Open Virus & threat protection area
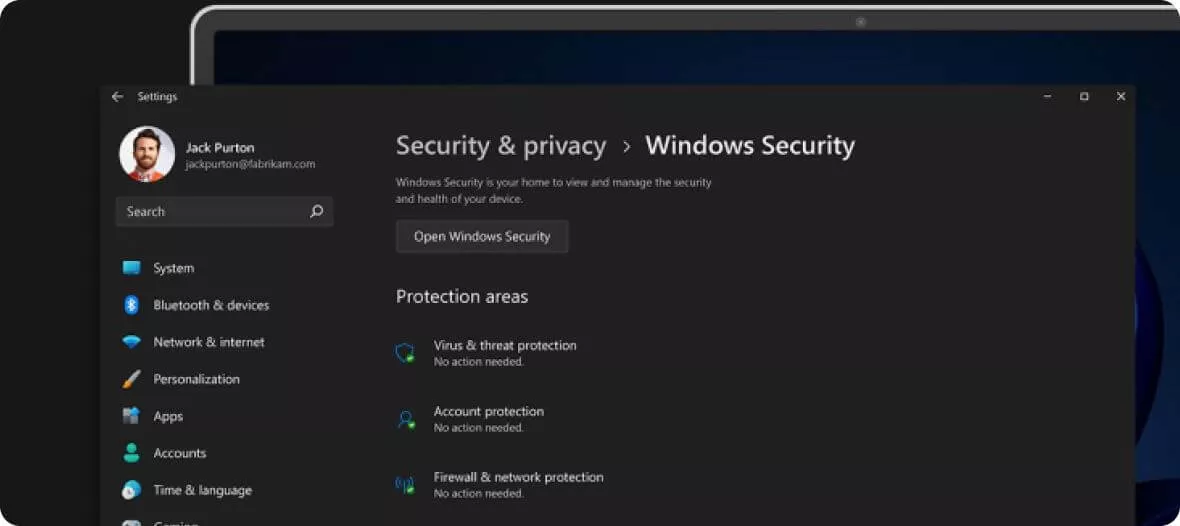The width and height of the screenshot is (1180, 526). point(505,346)
